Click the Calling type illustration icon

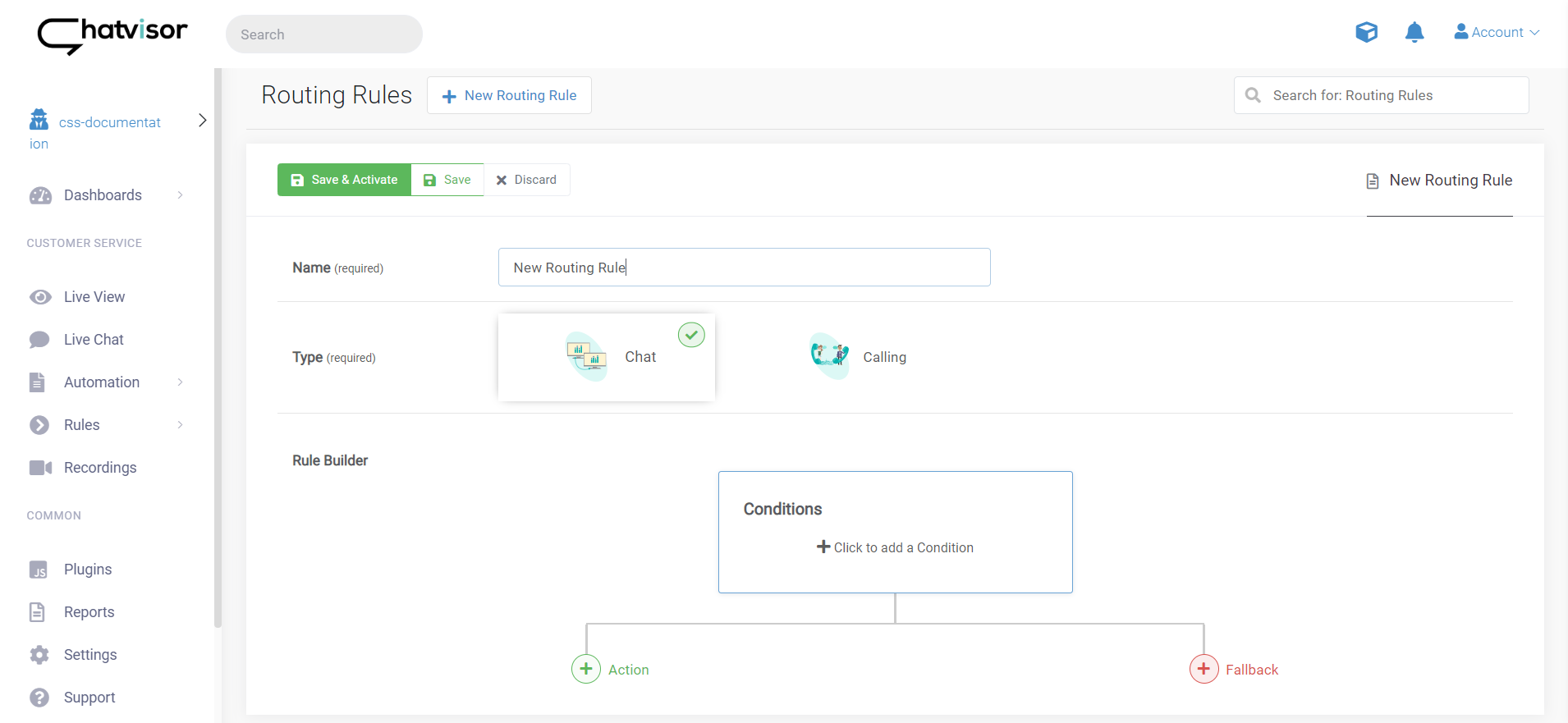pos(829,356)
